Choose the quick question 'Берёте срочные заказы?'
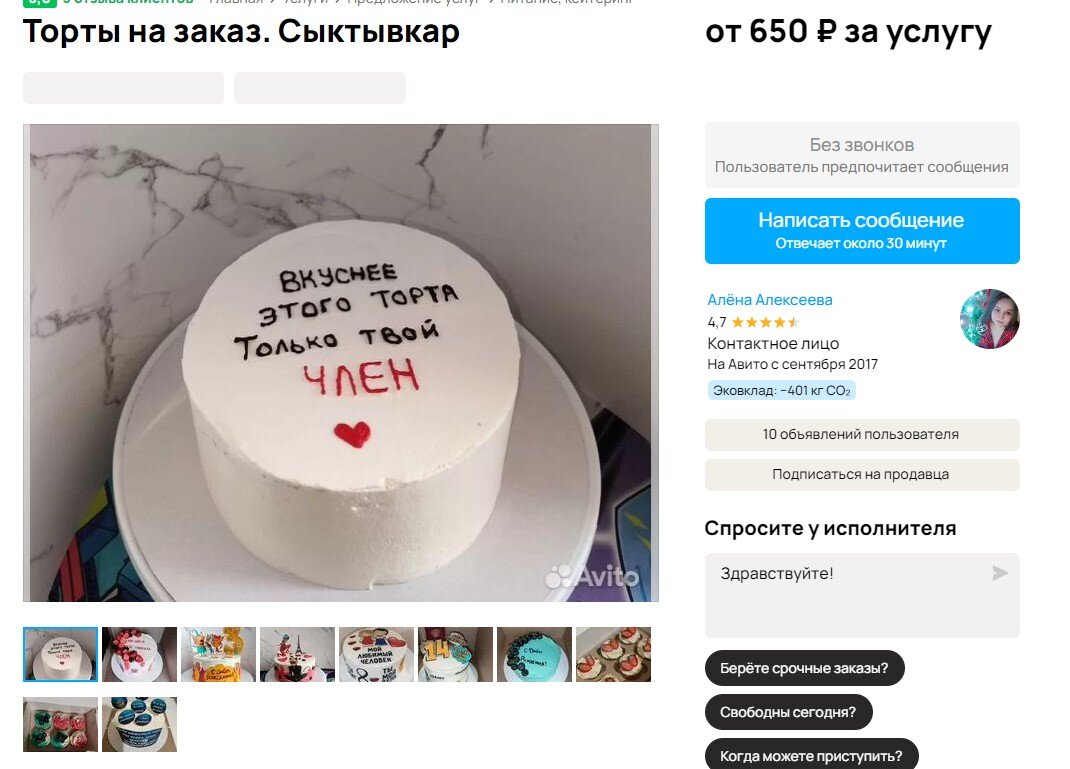The image size is (1070, 769). point(805,668)
